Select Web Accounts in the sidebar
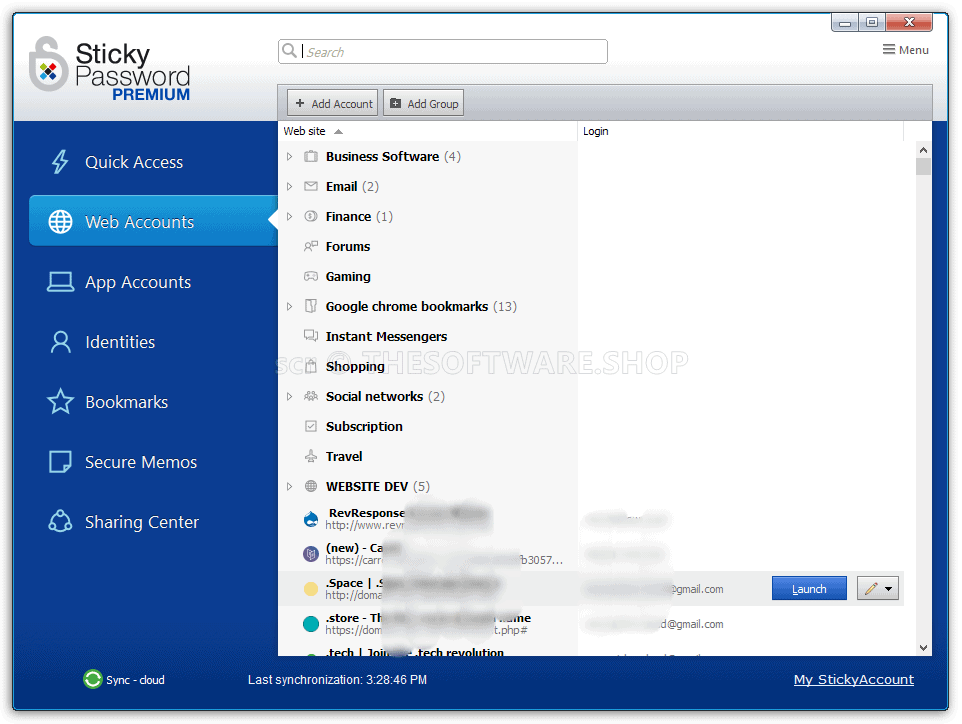The image size is (962, 724). (x=153, y=221)
